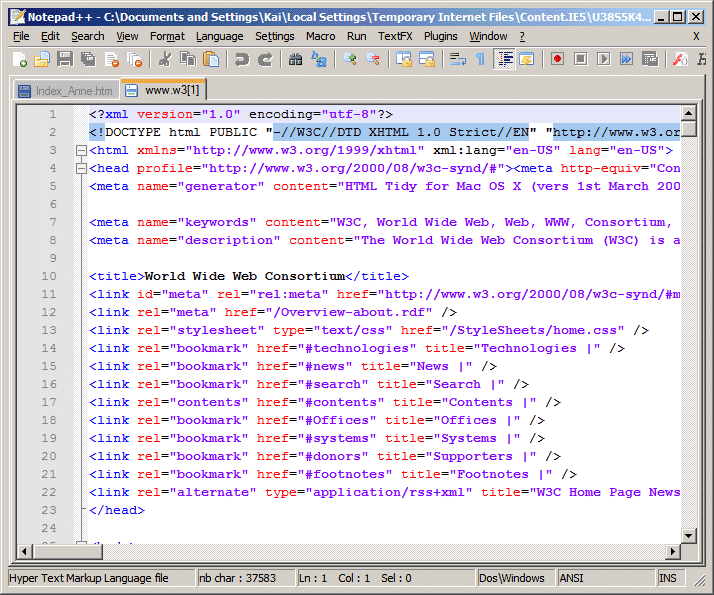
Task: Open the Language menu
Action: click(x=219, y=36)
